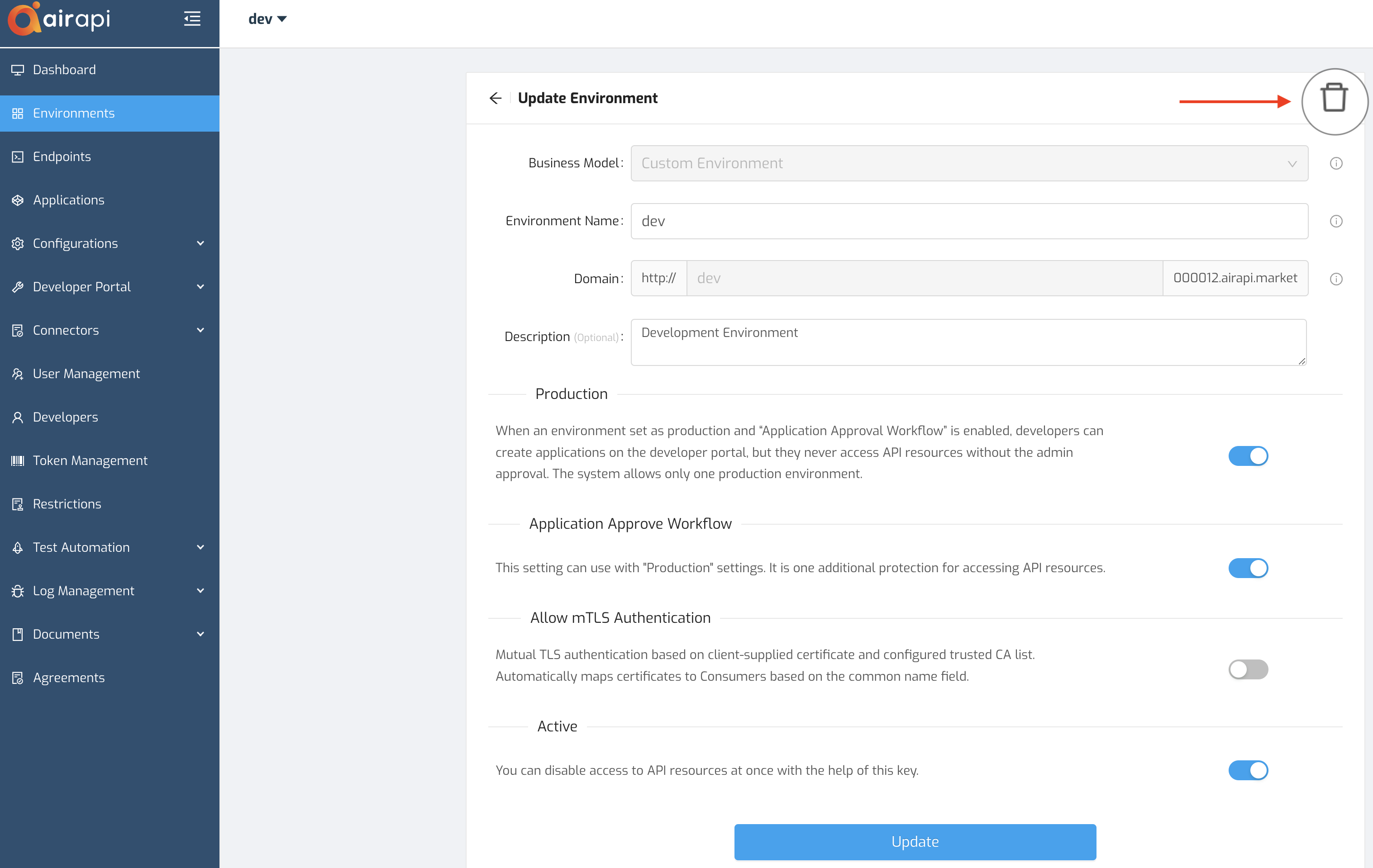Viewport: 1373px width, 868px height.
Task: Open the Domain info icon
Action: coord(1336,279)
